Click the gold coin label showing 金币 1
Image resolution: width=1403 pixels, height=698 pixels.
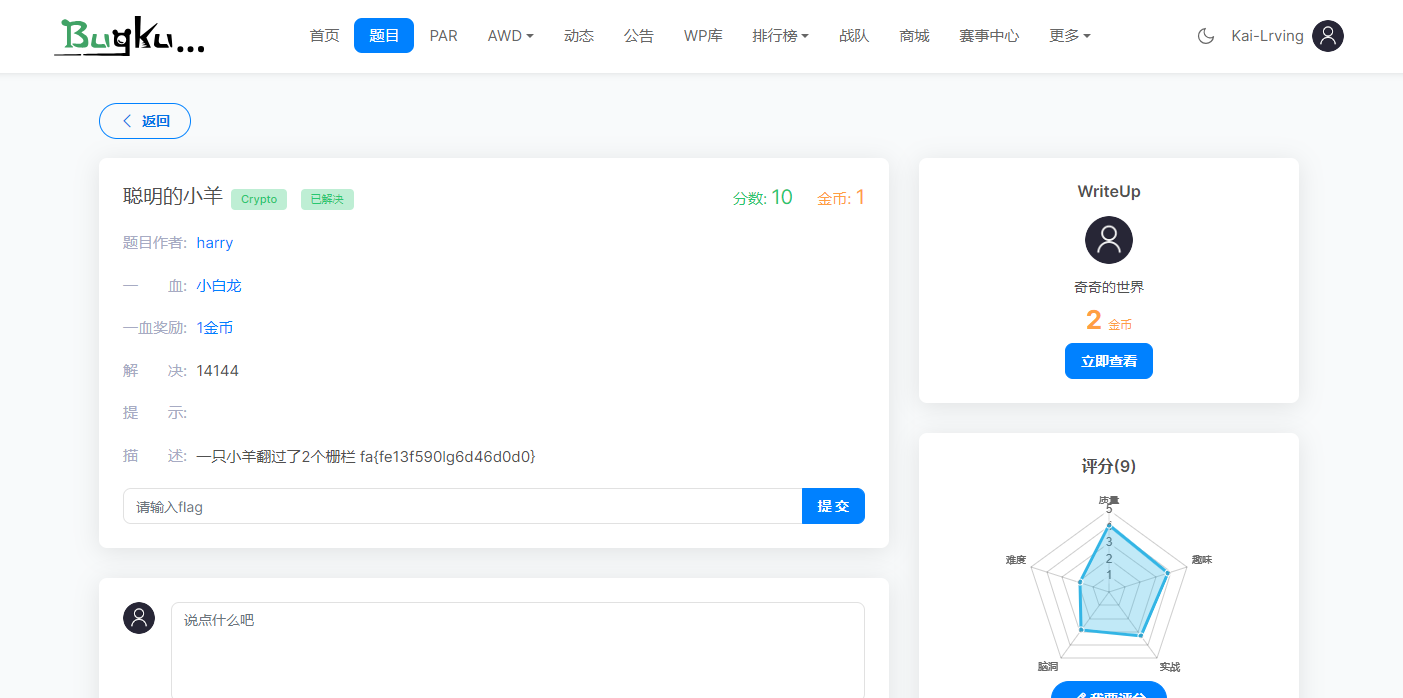(x=841, y=197)
